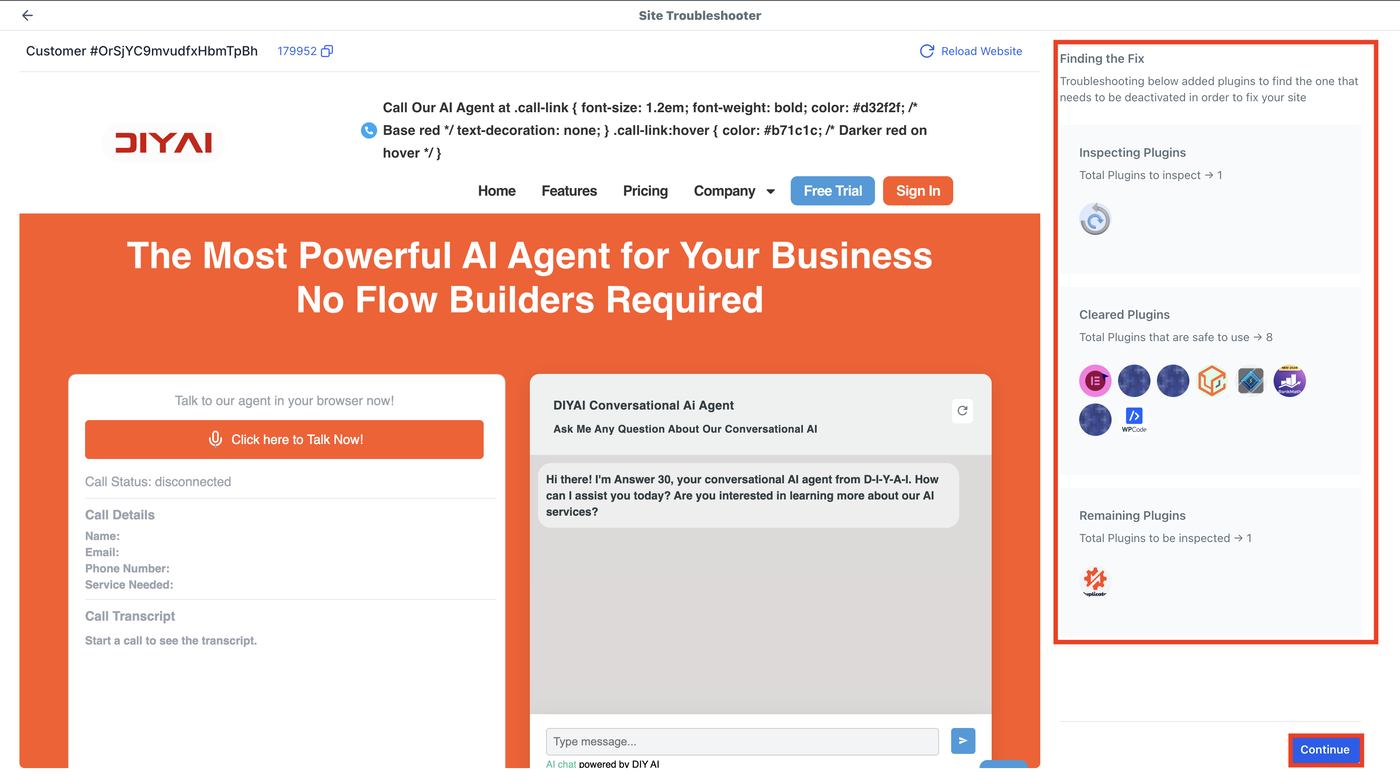Click the "Cleared Plugins" heading
This screenshot has height=777, width=1400.
[x=1124, y=315]
